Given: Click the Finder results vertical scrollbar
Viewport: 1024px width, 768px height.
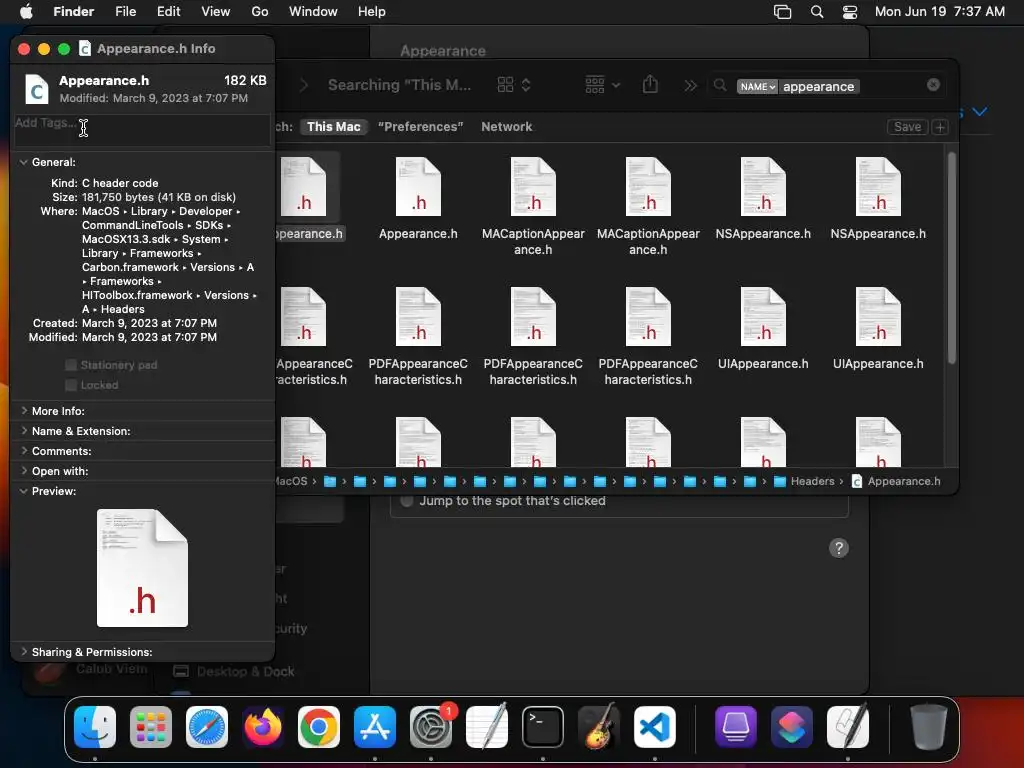Looking at the screenshot, I should 952,258.
